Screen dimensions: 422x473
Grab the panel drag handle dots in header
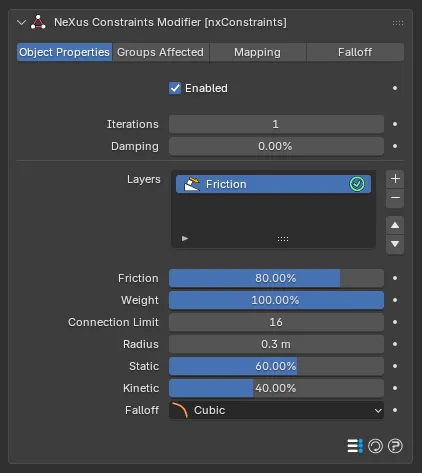tap(398, 23)
